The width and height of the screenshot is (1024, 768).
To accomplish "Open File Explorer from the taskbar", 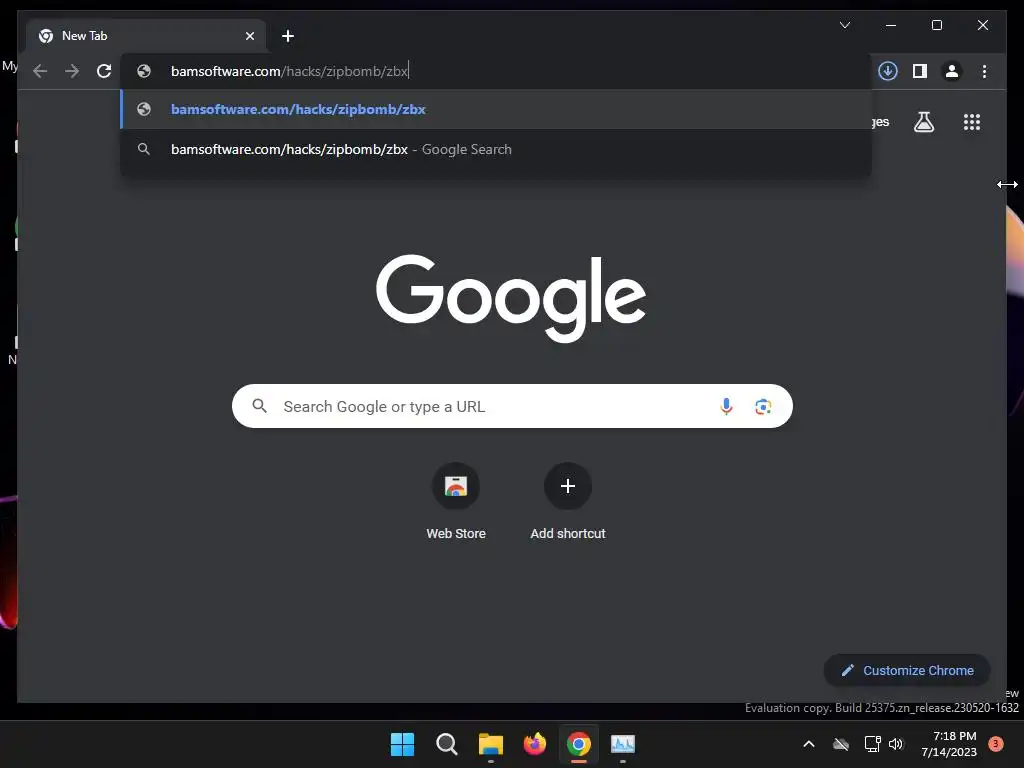I will click(x=490, y=744).
